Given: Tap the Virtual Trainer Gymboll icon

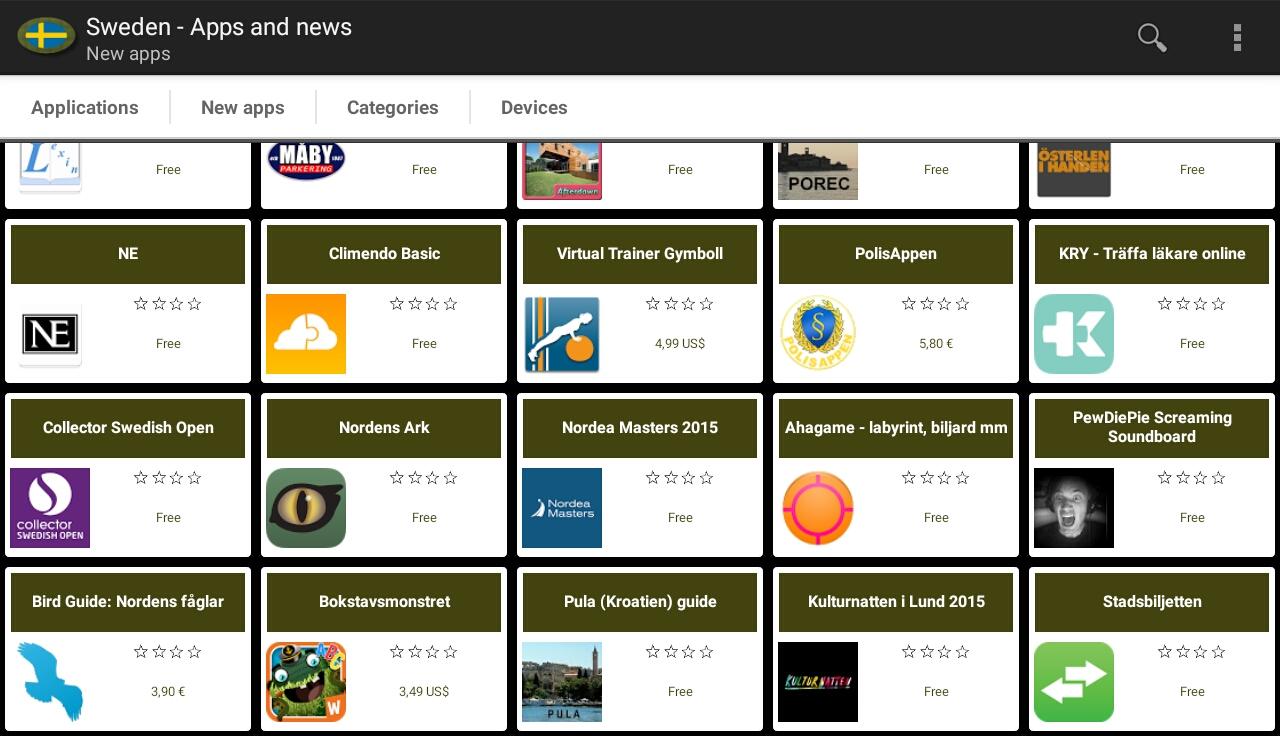Looking at the screenshot, I should click(x=562, y=334).
